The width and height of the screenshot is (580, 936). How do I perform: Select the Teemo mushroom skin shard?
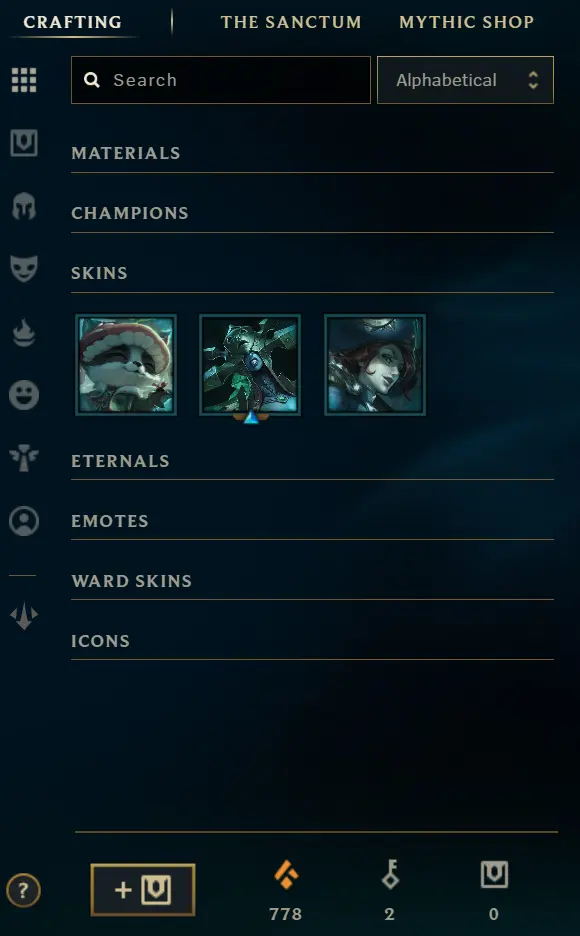pyautogui.click(x=126, y=365)
